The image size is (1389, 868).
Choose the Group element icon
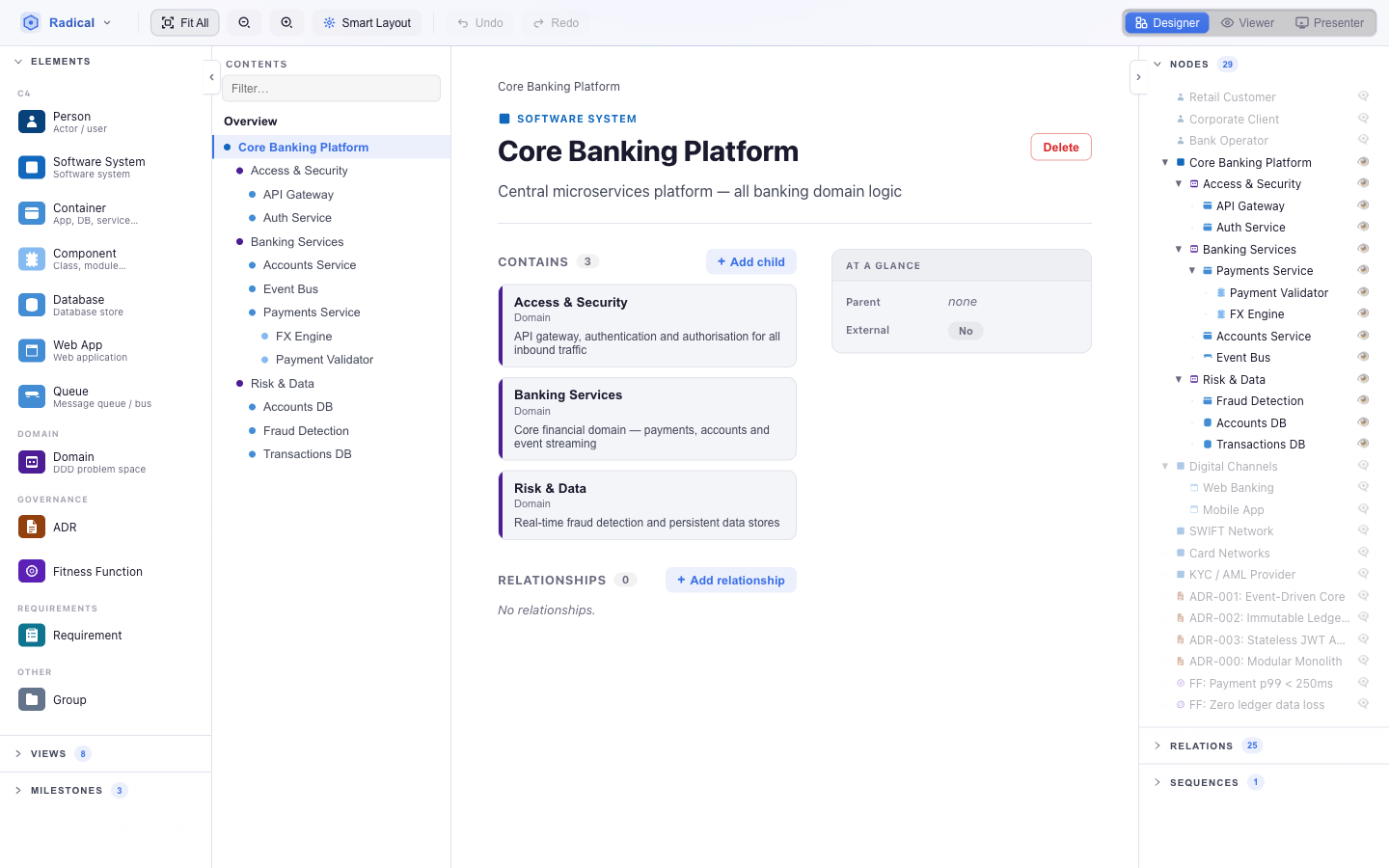[32, 699]
